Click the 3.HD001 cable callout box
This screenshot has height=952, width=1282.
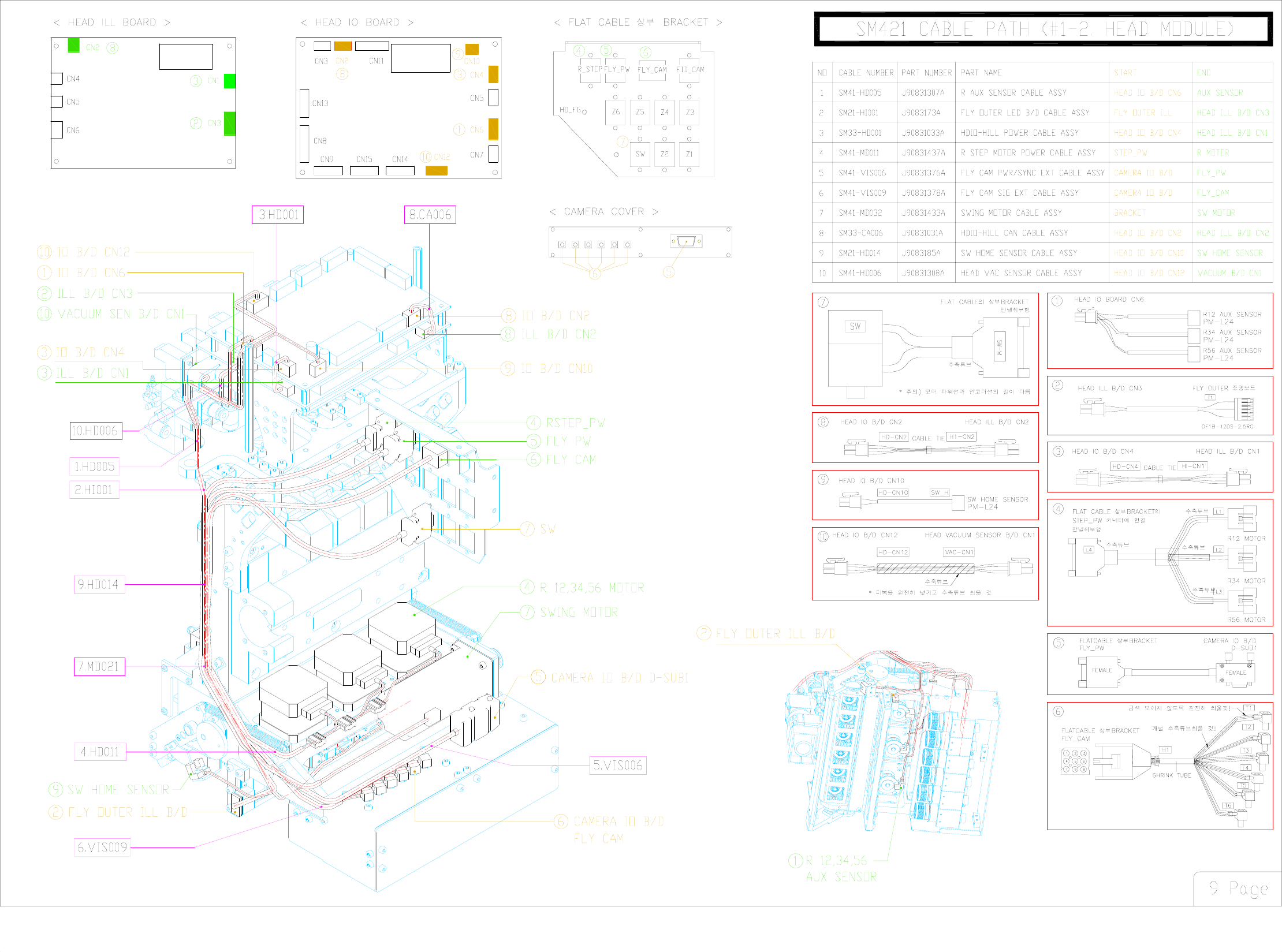[277, 215]
